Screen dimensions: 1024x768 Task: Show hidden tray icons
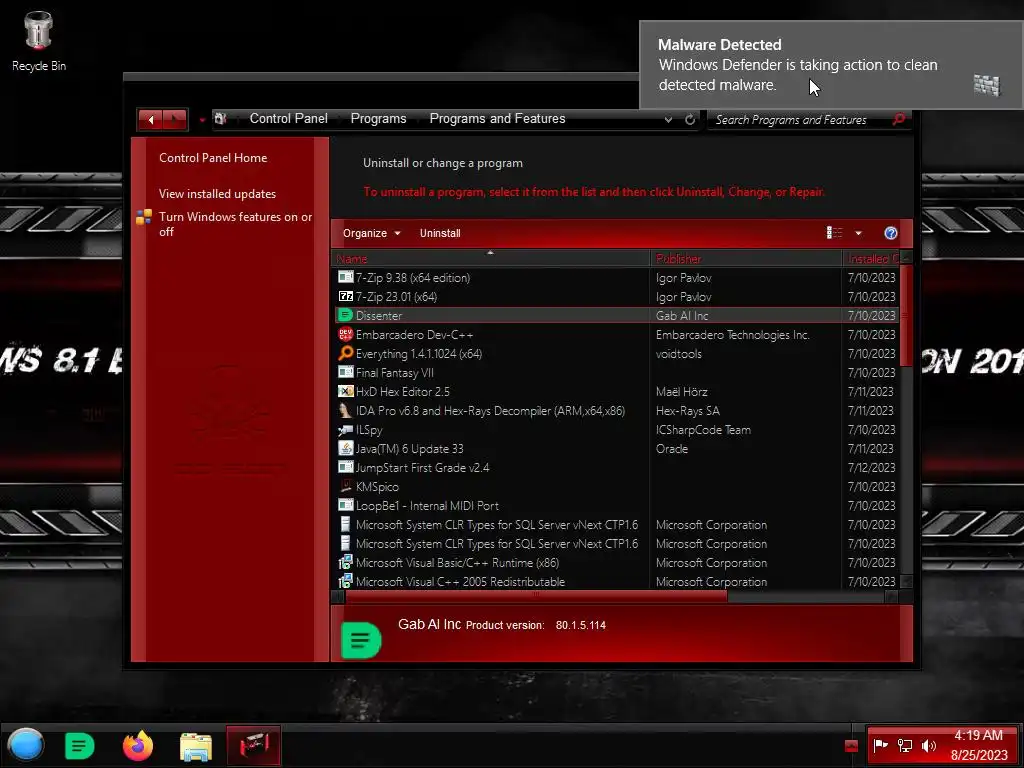(851, 746)
